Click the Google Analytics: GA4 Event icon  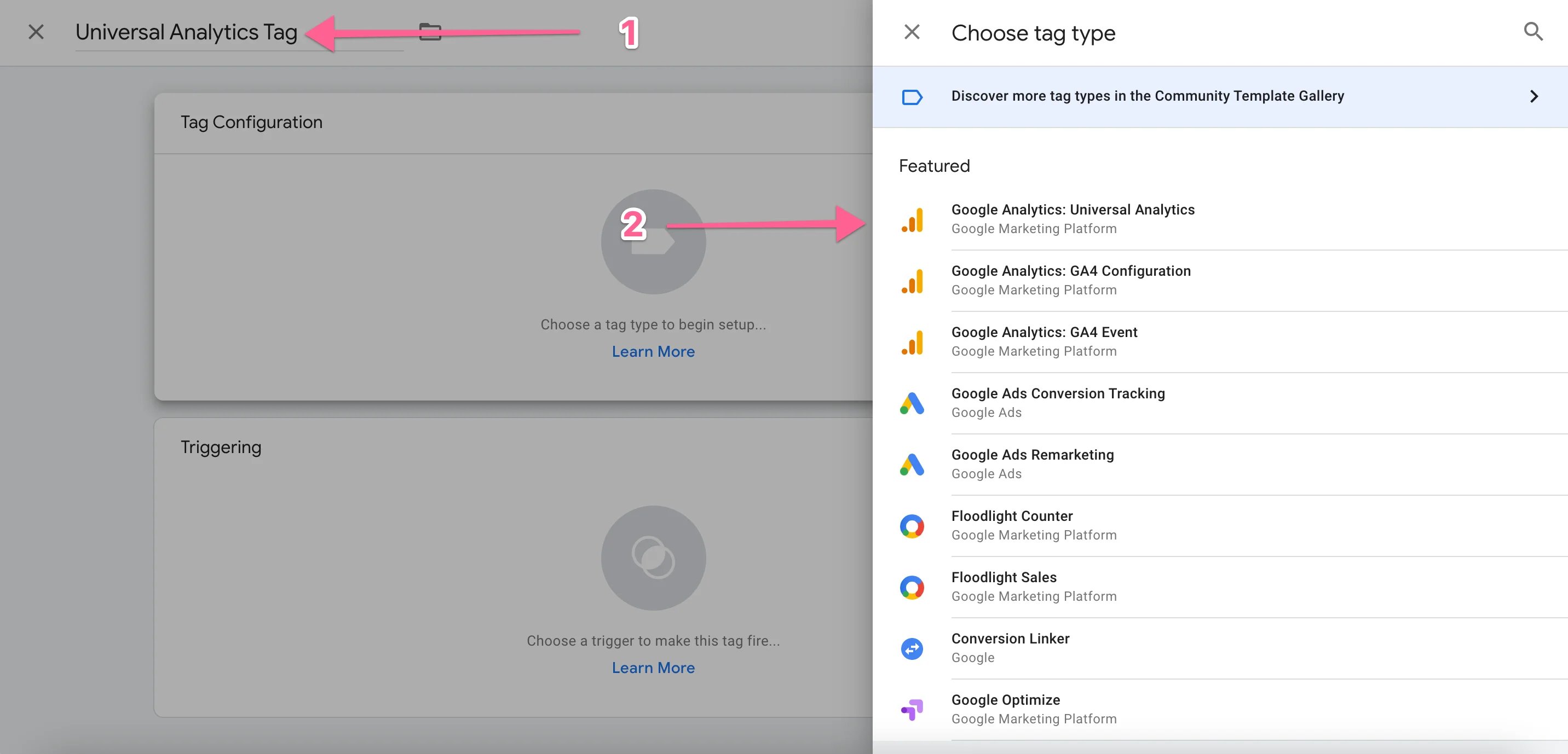[912, 342]
